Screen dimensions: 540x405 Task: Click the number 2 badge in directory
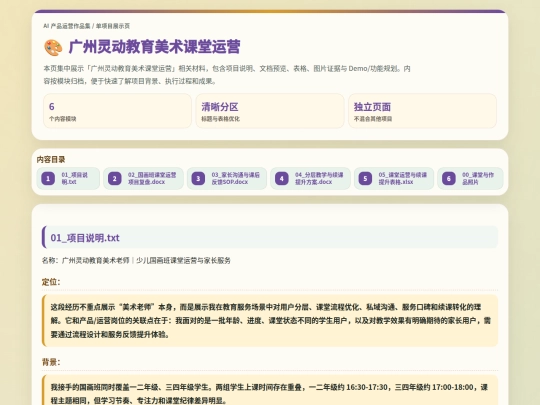tap(115, 179)
